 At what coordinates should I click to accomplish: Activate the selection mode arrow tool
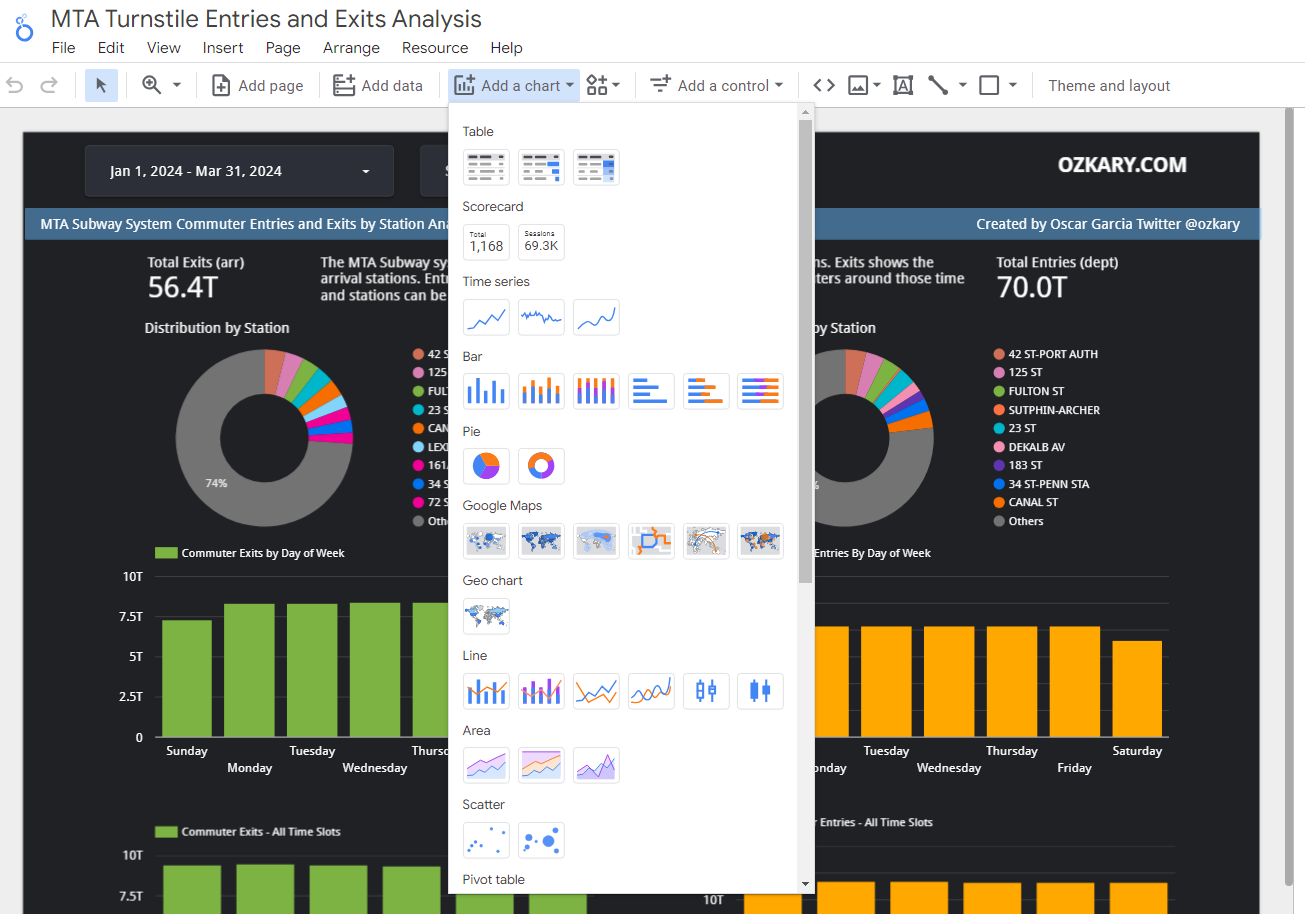101,86
